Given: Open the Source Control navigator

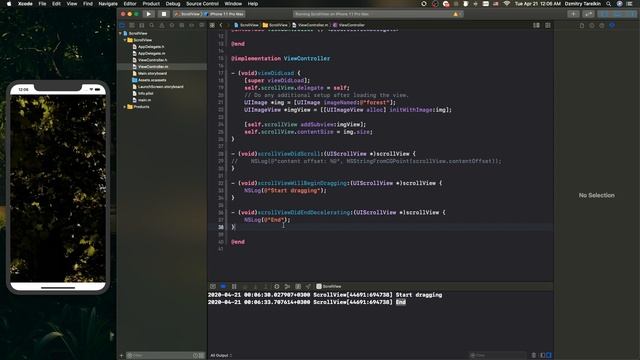Looking at the screenshot, I should (132, 25).
